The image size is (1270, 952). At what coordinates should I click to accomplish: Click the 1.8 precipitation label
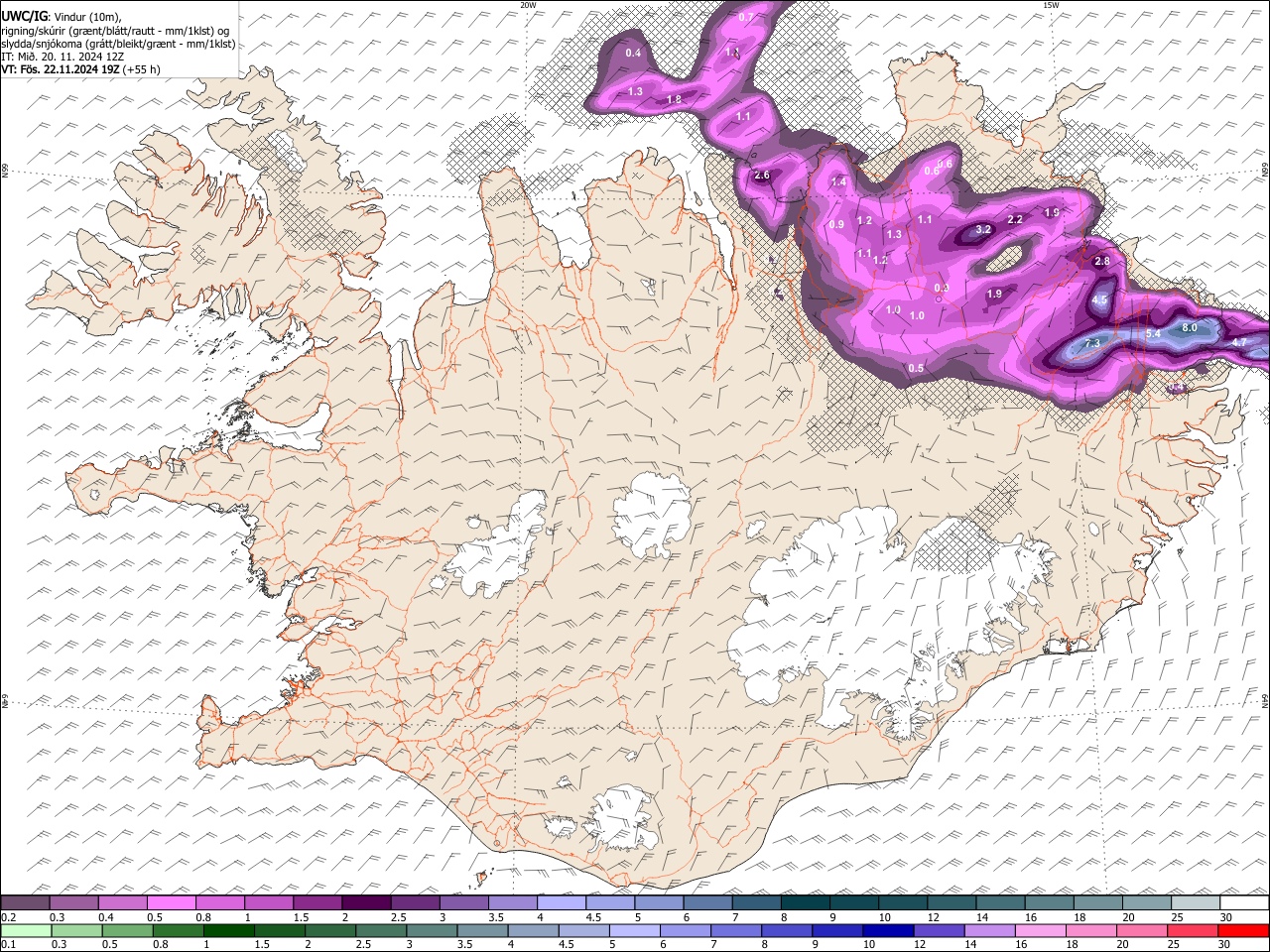(674, 99)
